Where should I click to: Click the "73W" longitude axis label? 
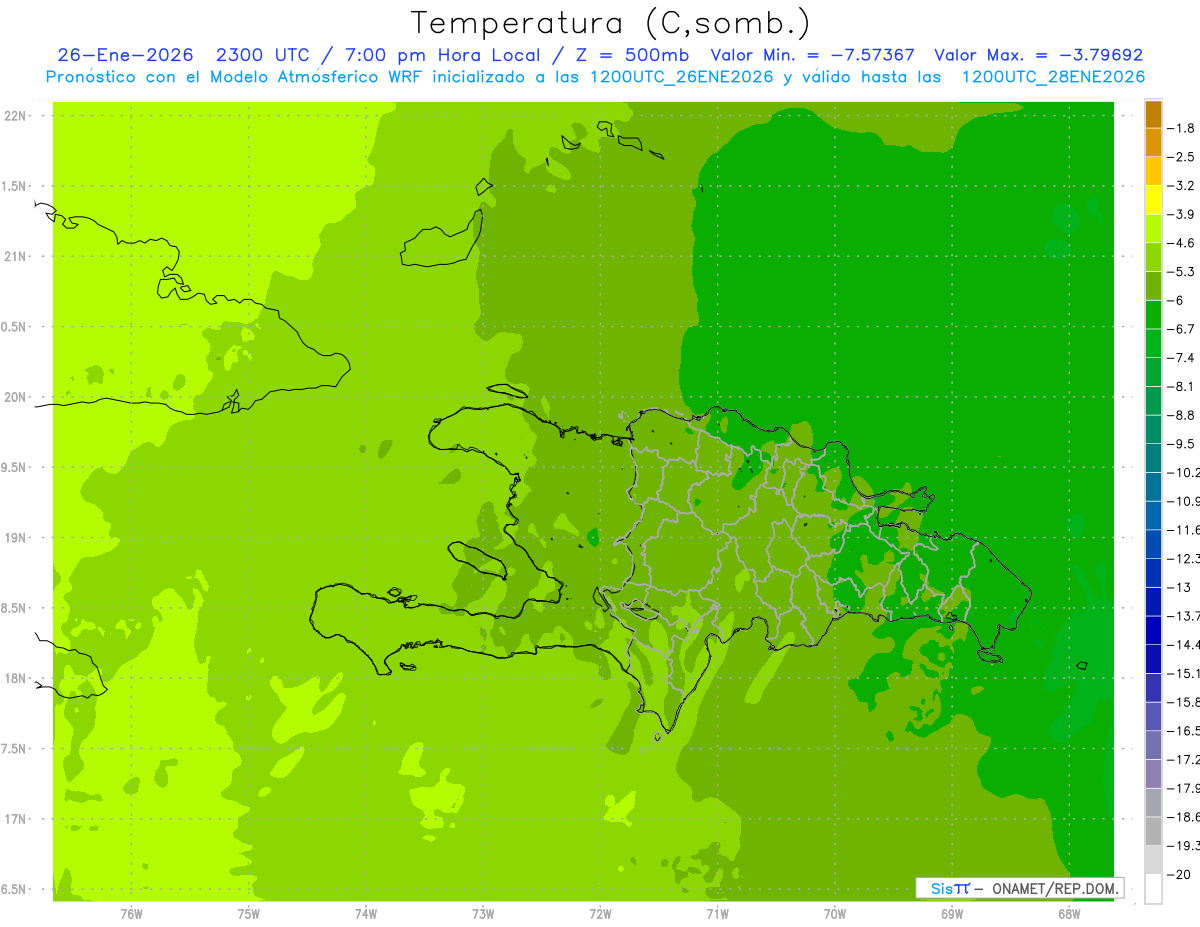[483, 914]
